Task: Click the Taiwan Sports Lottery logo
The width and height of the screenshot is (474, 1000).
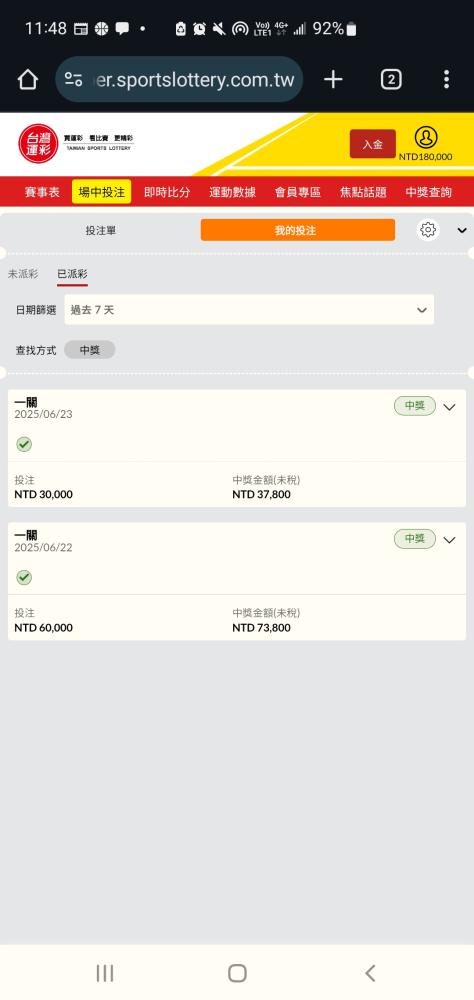Action: [x=76, y=143]
